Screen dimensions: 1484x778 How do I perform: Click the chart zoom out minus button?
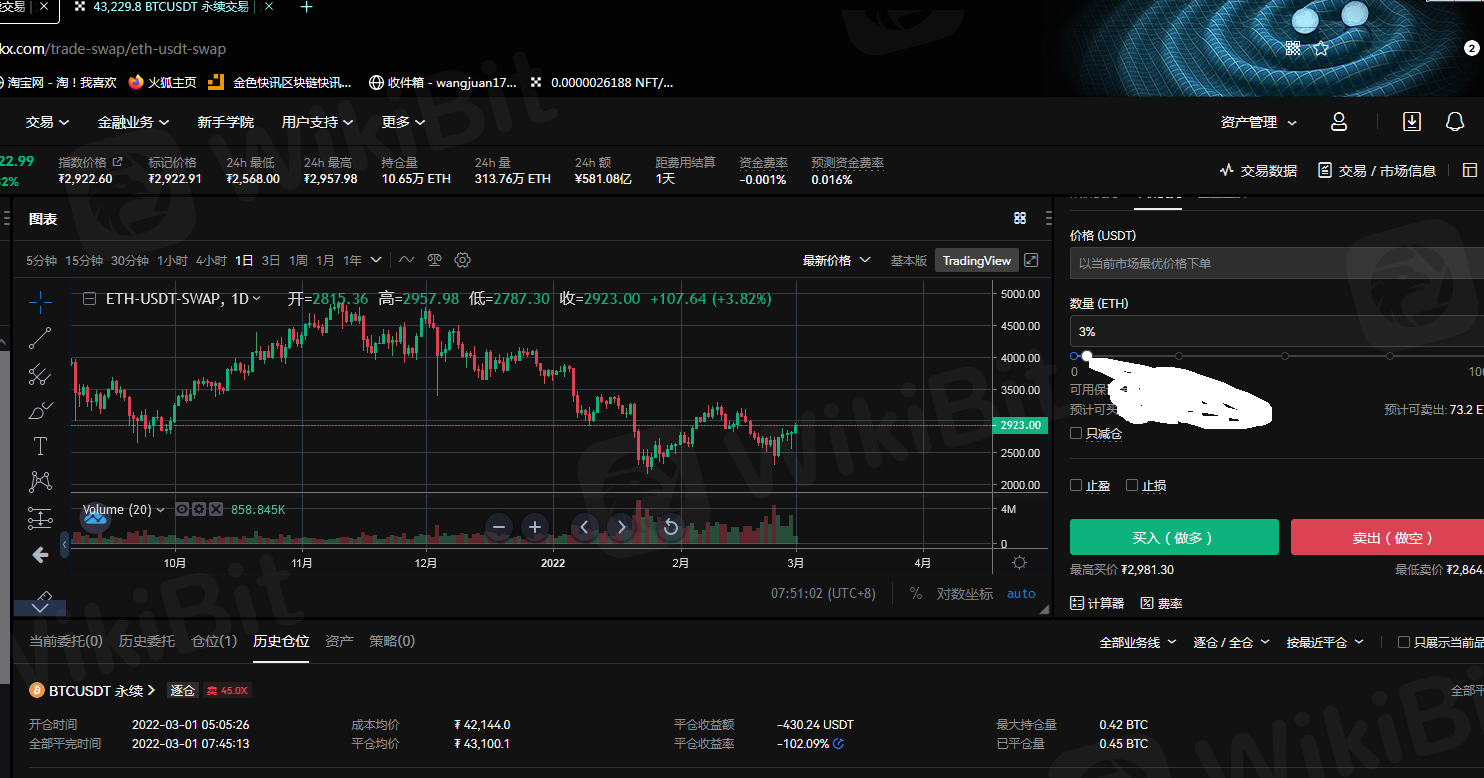(500, 527)
